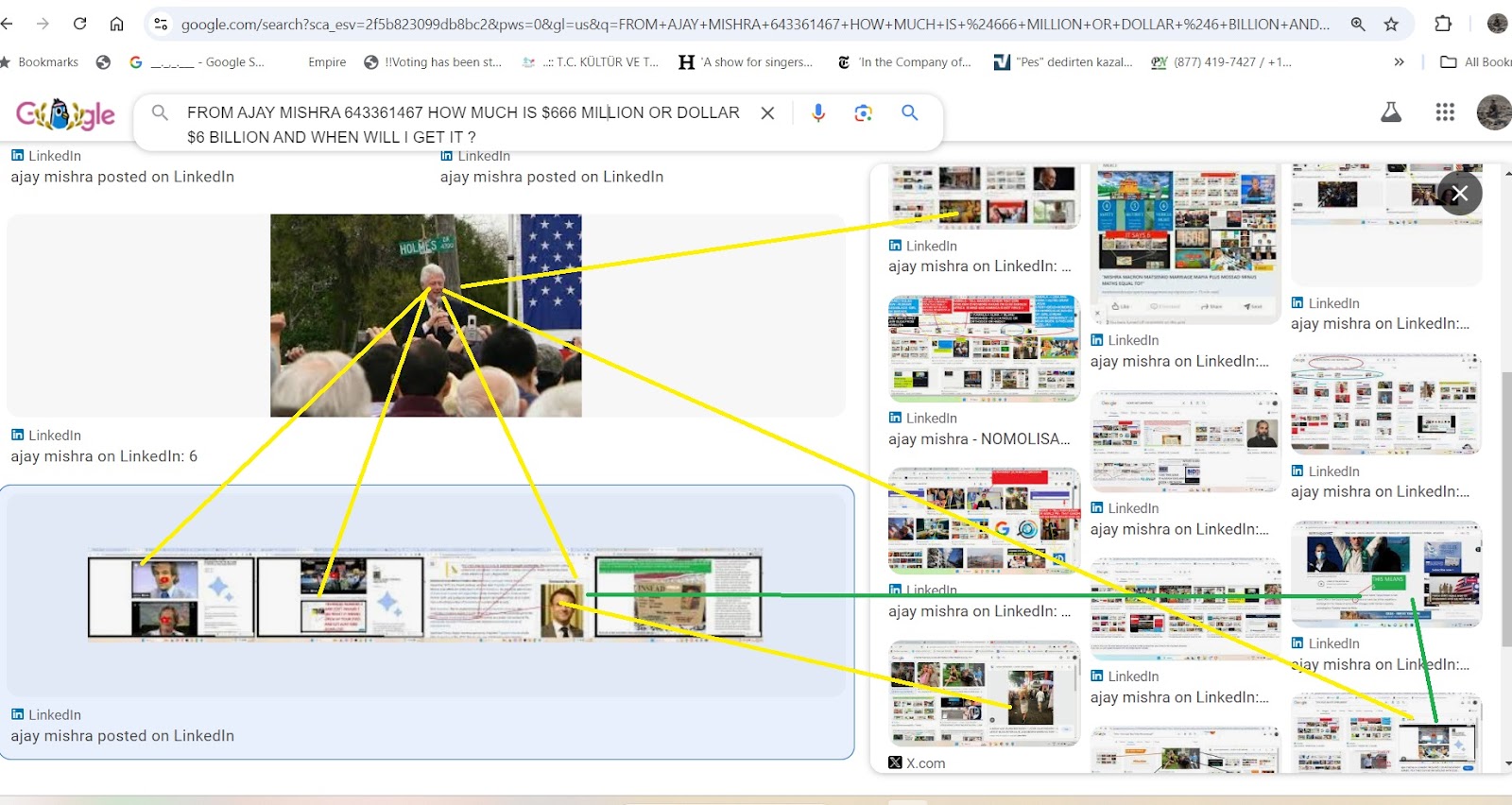Click the Google voice search microphone icon
This screenshot has width=1512, height=805.
coord(818,112)
